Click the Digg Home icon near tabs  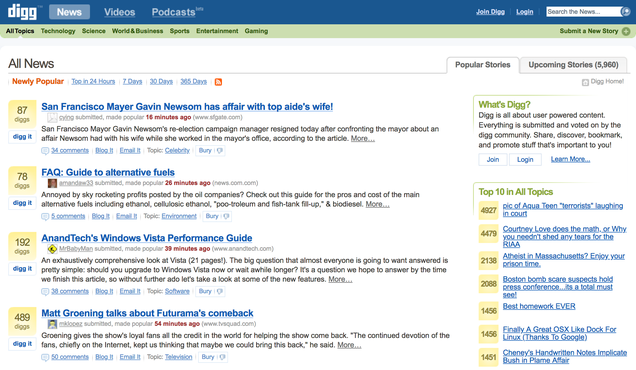point(585,82)
